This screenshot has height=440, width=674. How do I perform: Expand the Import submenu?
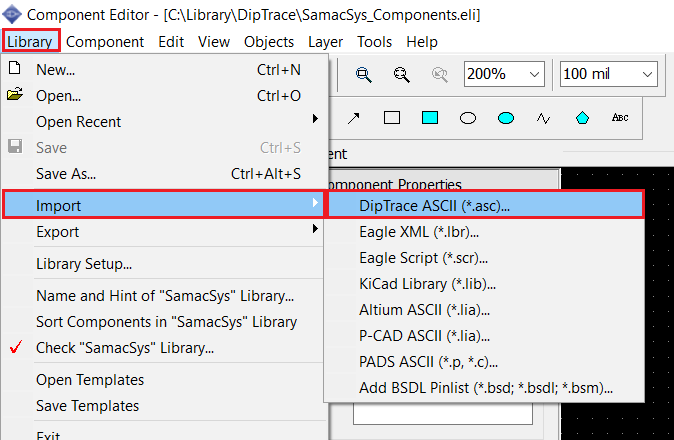click(x=163, y=205)
